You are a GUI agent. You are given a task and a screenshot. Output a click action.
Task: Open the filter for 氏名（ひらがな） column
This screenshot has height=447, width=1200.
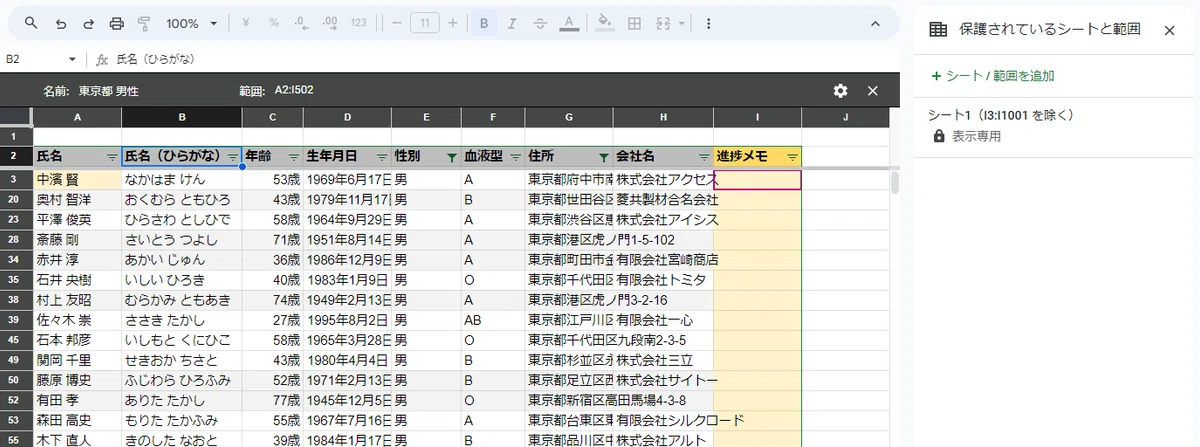pyautogui.click(x=232, y=158)
